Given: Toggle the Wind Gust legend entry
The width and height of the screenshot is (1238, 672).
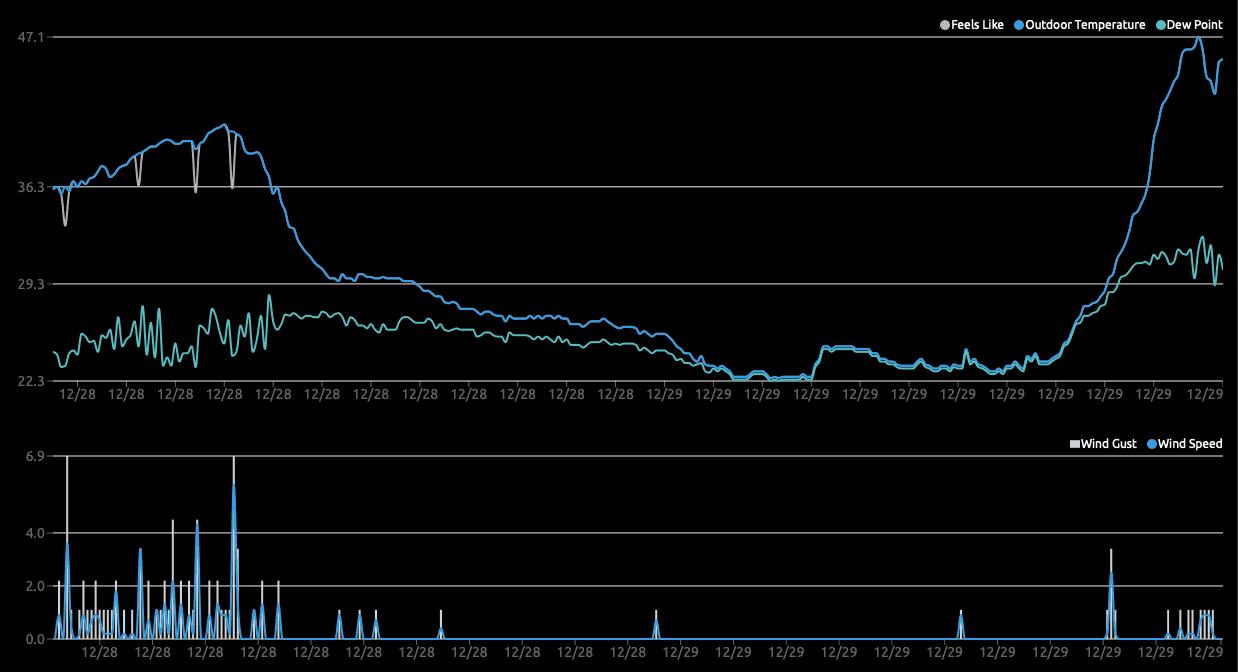Looking at the screenshot, I should (1103, 444).
